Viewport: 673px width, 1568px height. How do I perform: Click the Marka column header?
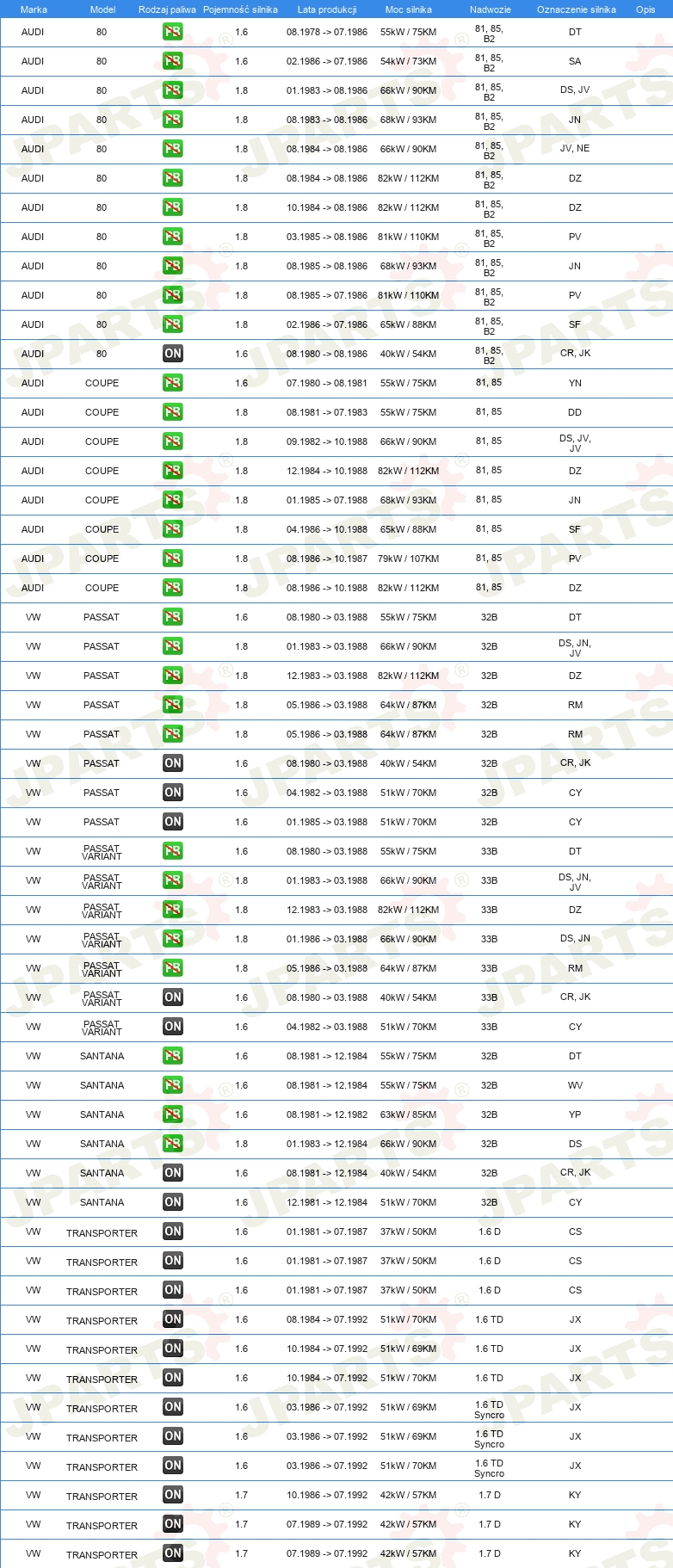[x=34, y=9]
